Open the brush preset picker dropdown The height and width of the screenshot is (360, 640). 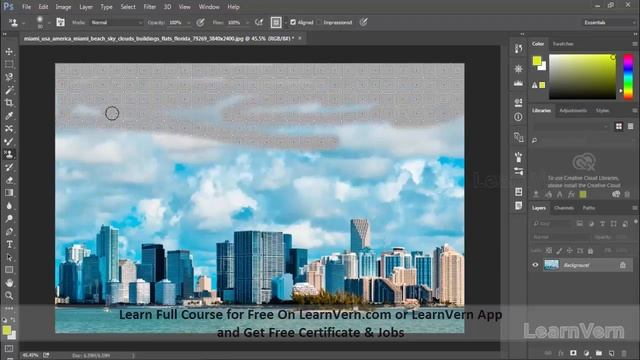coord(49,23)
